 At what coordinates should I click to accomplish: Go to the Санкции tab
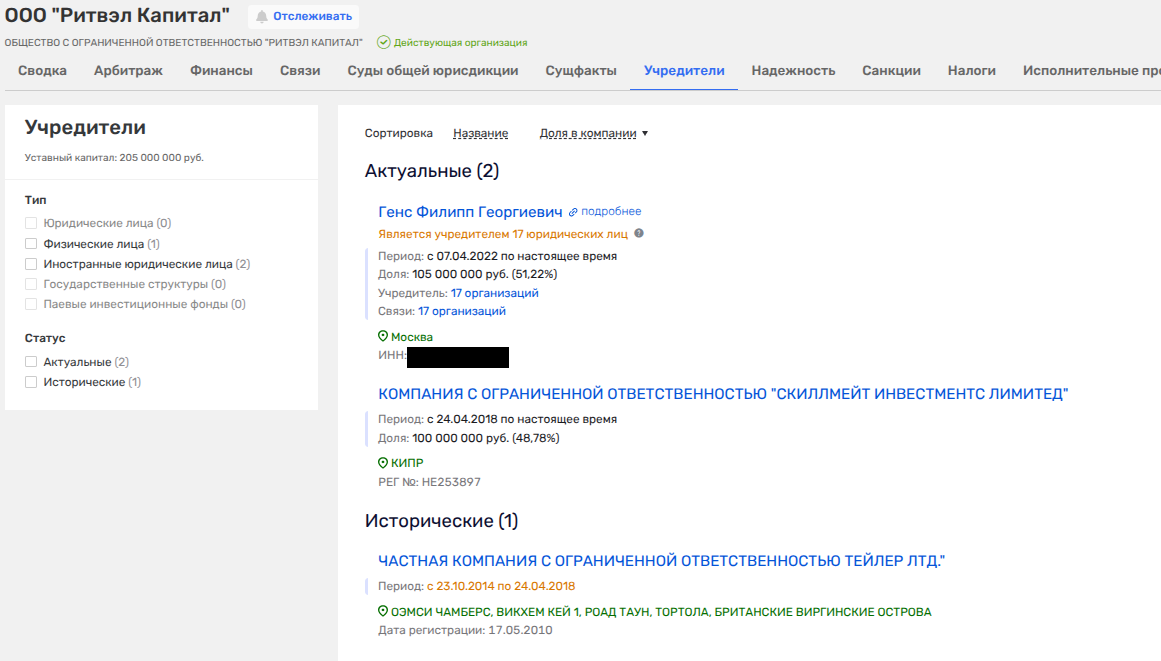tap(891, 71)
